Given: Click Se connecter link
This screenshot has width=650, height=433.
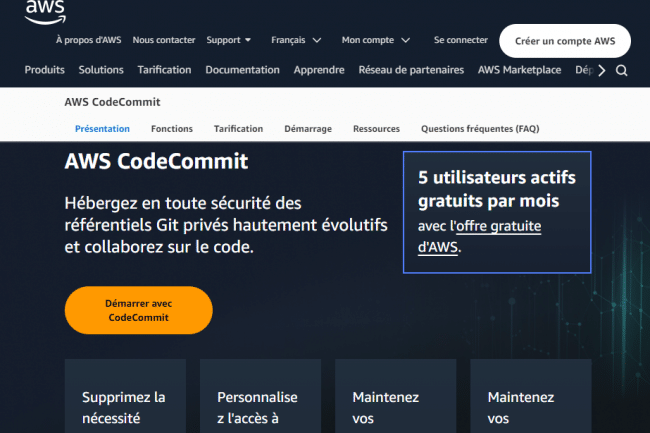Looking at the screenshot, I should tap(461, 40).
